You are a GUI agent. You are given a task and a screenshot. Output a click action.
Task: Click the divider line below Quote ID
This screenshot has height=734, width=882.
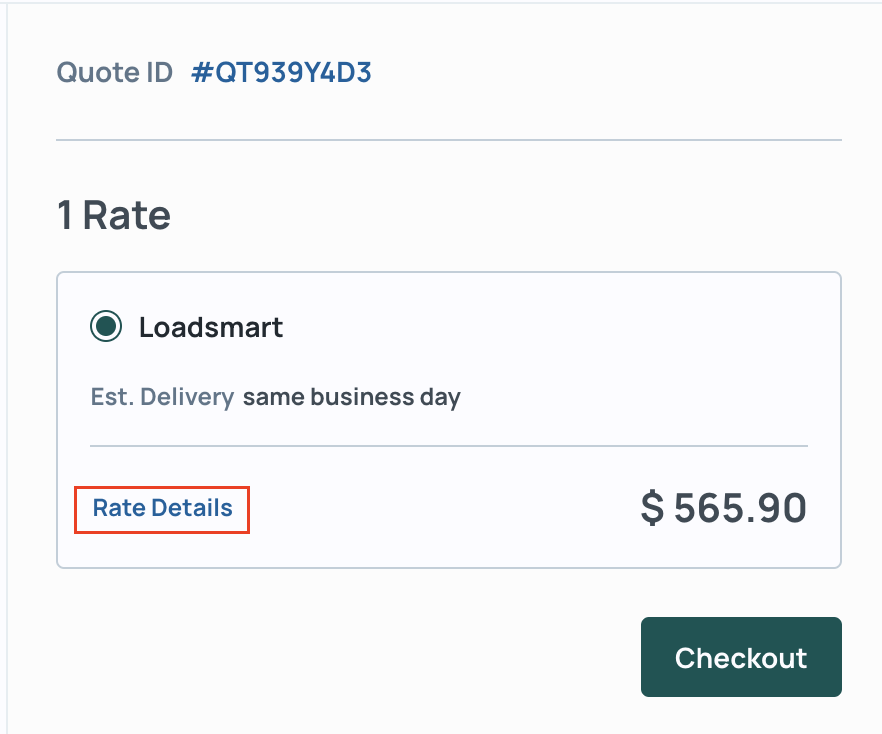tap(449, 139)
